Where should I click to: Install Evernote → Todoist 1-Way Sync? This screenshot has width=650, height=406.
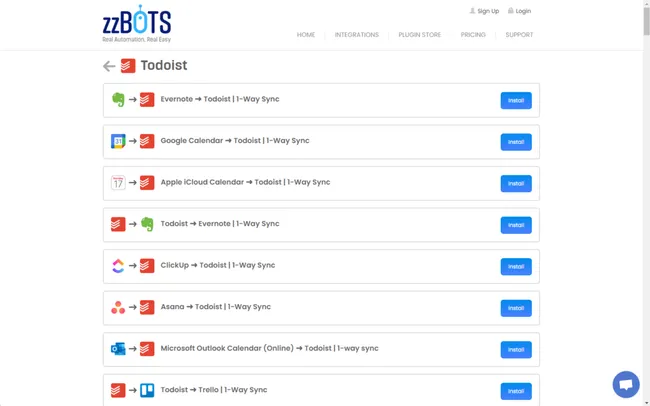pyautogui.click(x=516, y=100)
